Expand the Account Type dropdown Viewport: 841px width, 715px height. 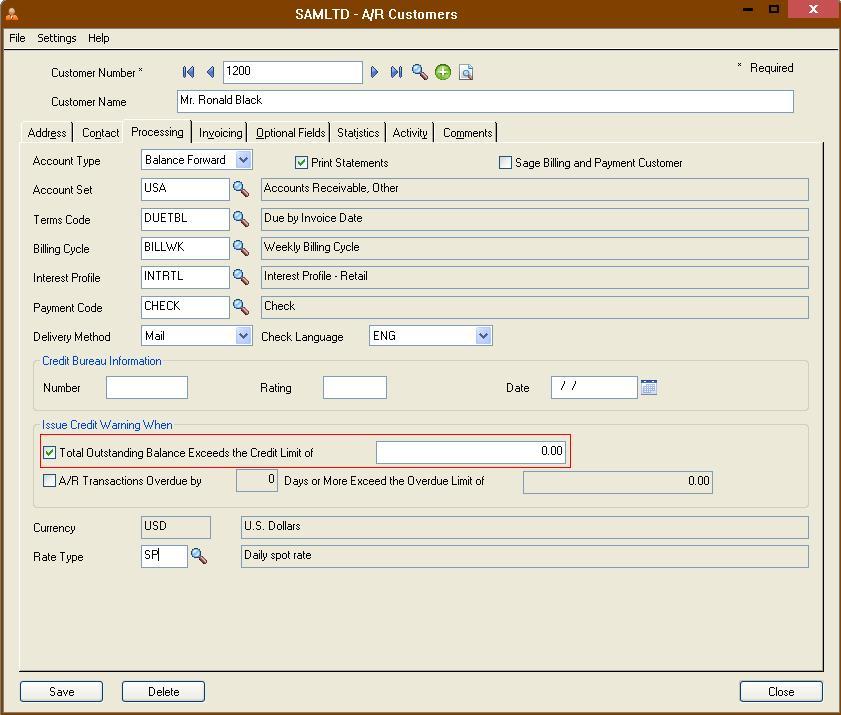[244, 160]
